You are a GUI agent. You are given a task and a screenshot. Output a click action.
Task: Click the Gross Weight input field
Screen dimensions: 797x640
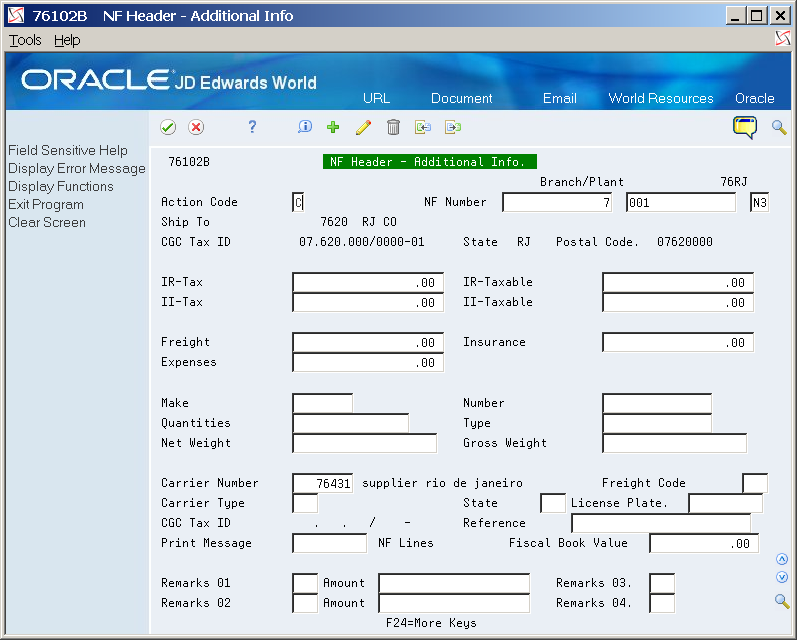click(675, 443)
